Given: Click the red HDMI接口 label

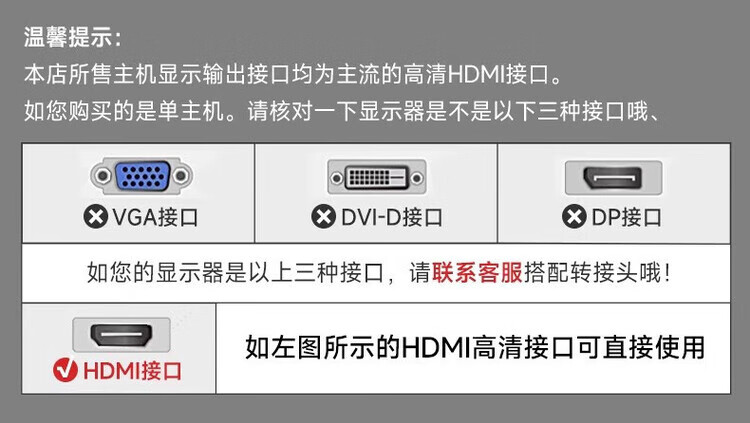Looking at the screenshot, I should click(132, 371).
